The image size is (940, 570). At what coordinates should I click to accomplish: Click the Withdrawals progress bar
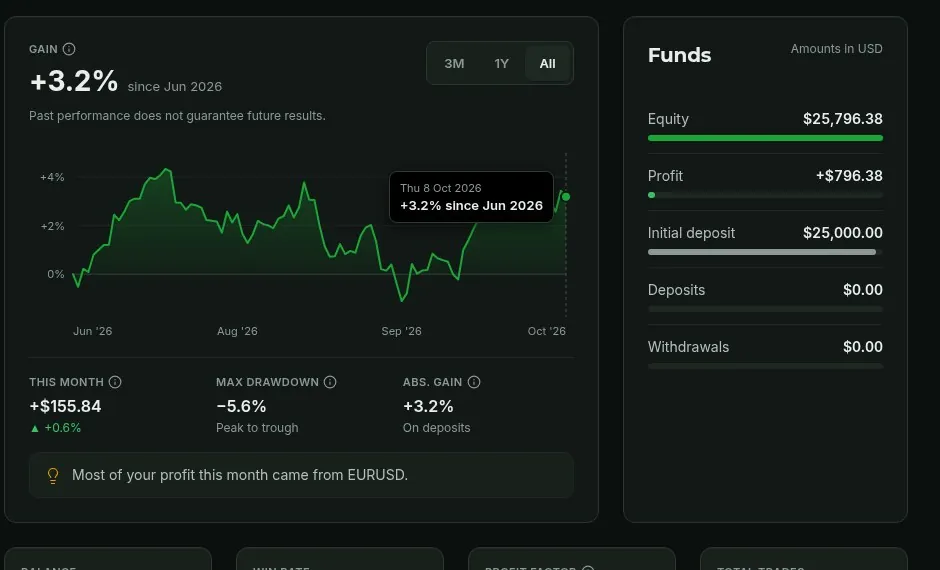tap(765, 366)
